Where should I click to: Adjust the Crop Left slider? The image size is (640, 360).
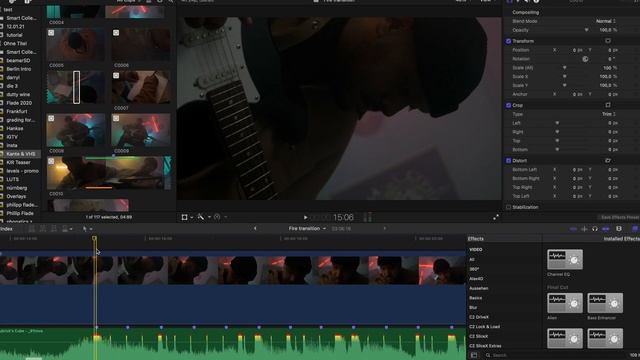[557, 123]
